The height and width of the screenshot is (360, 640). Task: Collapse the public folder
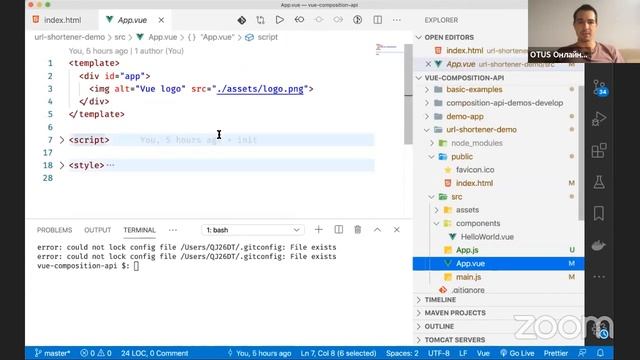[x=462, y=157]
